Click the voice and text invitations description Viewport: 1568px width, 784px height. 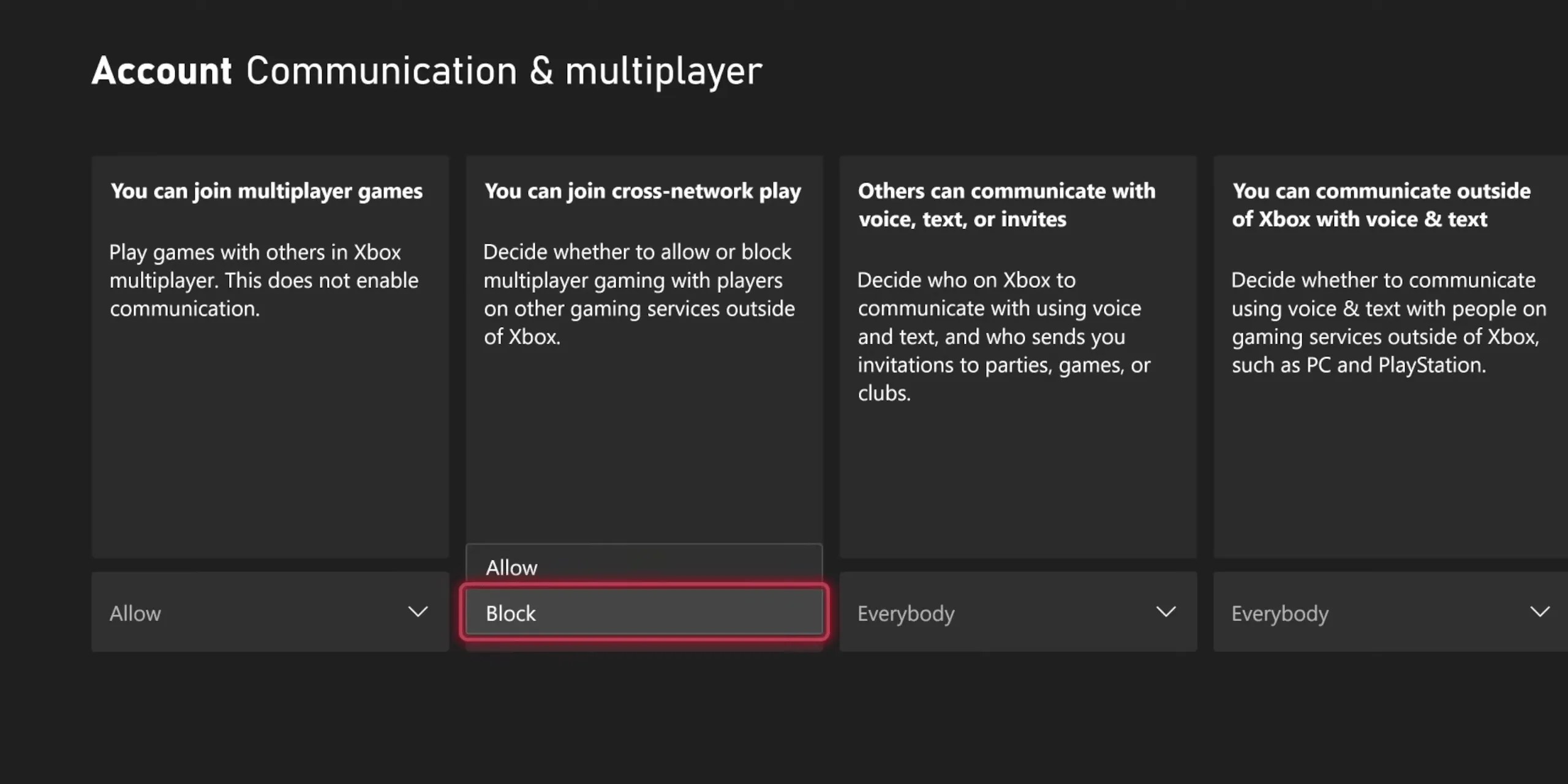click(x=1003, y=336)
